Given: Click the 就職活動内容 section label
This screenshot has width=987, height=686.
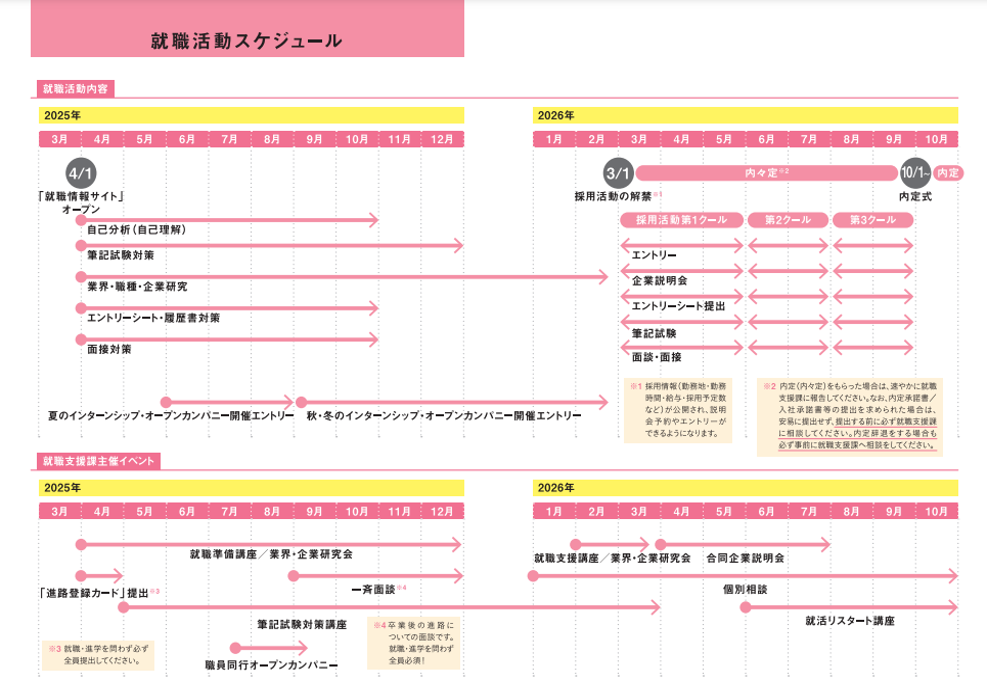Looking at the screenshot, I should click(77, 89).
